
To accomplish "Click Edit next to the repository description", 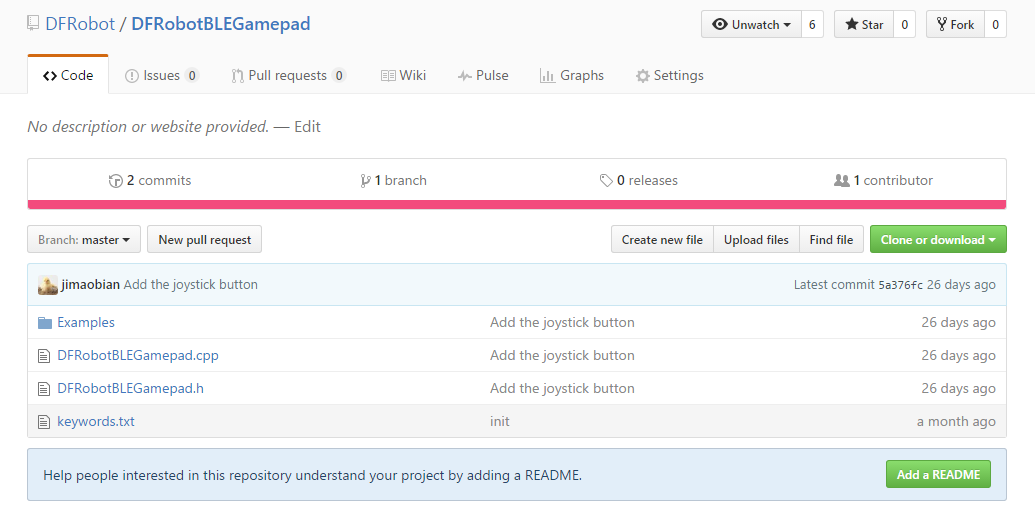I will click(x=307, y=127).
